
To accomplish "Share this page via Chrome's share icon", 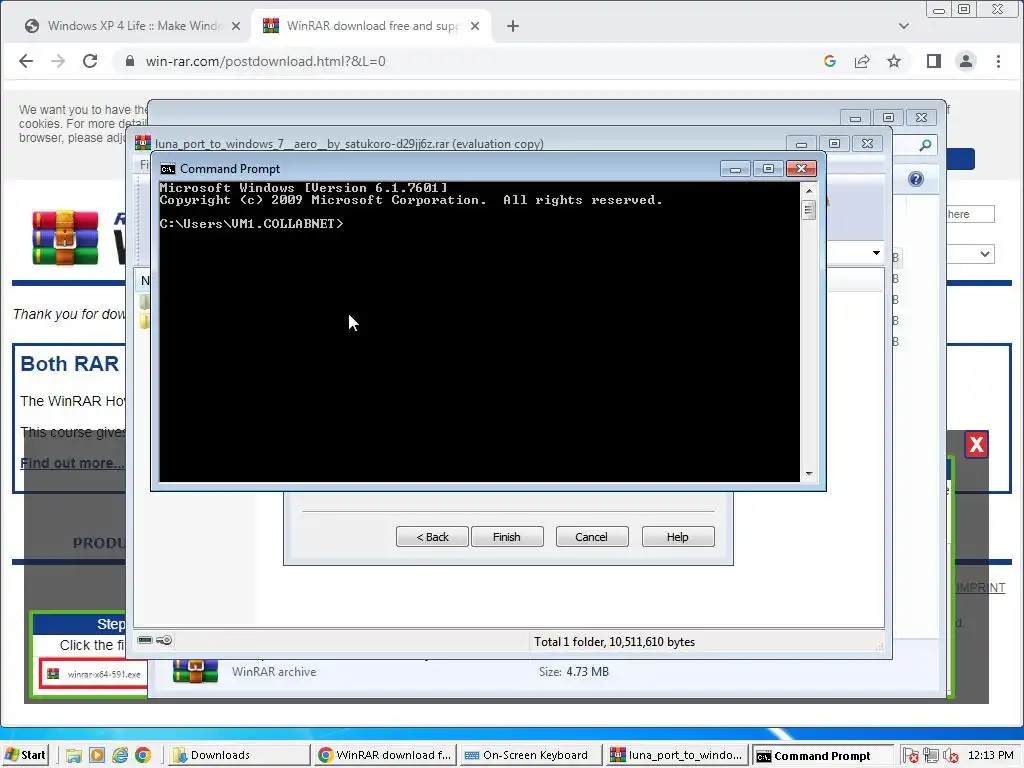I will (862, 61).
